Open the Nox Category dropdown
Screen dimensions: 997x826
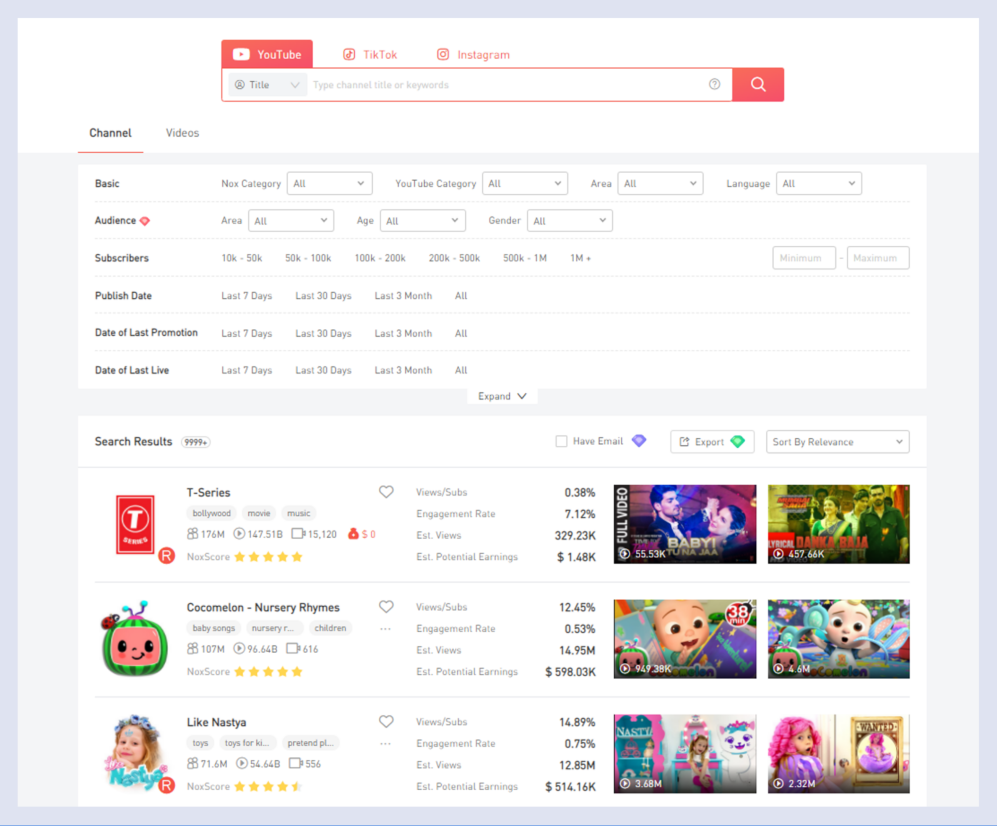[329, 183]
